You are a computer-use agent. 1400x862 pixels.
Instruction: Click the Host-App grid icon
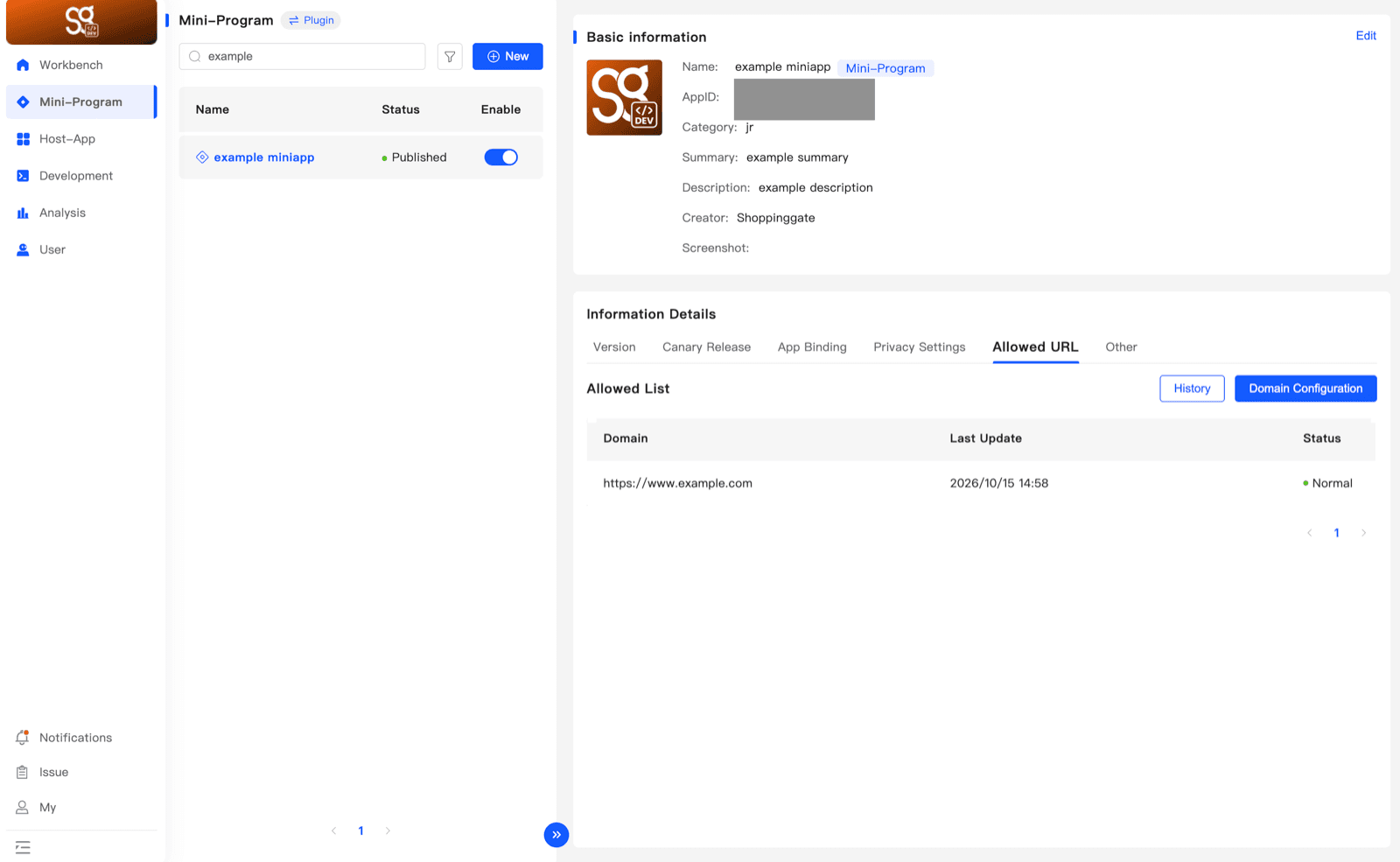[23, 139]
